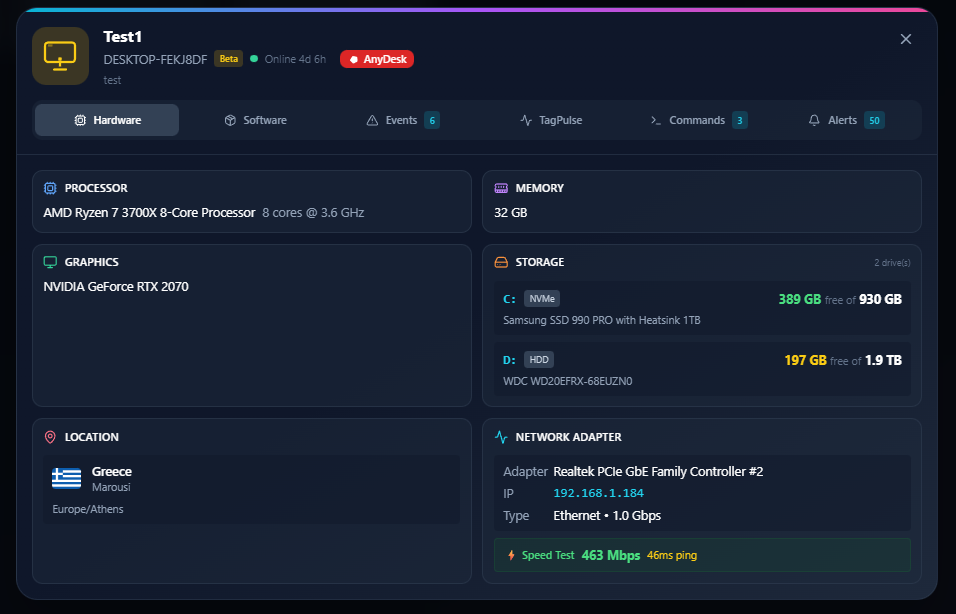Click the IP address 192.168.1.184
Viewport: 956px width, 614px height.
[598, 493]
